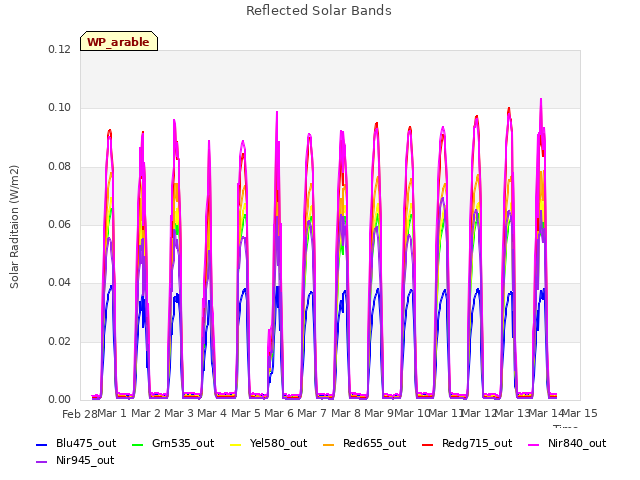Viewport: 640px width, 480px height.
Task: Click the Mar 1 x-axis date label
Action: tap(112, 413)
